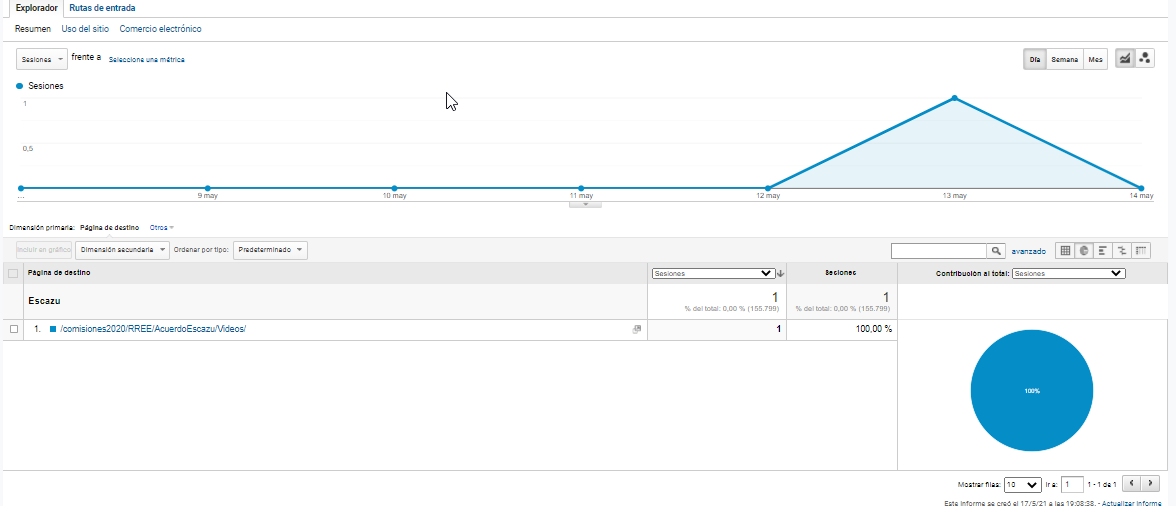This screenshot has height=506, width=1176.
Task: Click the Ir a page number field
Action: click(1072, 484)
